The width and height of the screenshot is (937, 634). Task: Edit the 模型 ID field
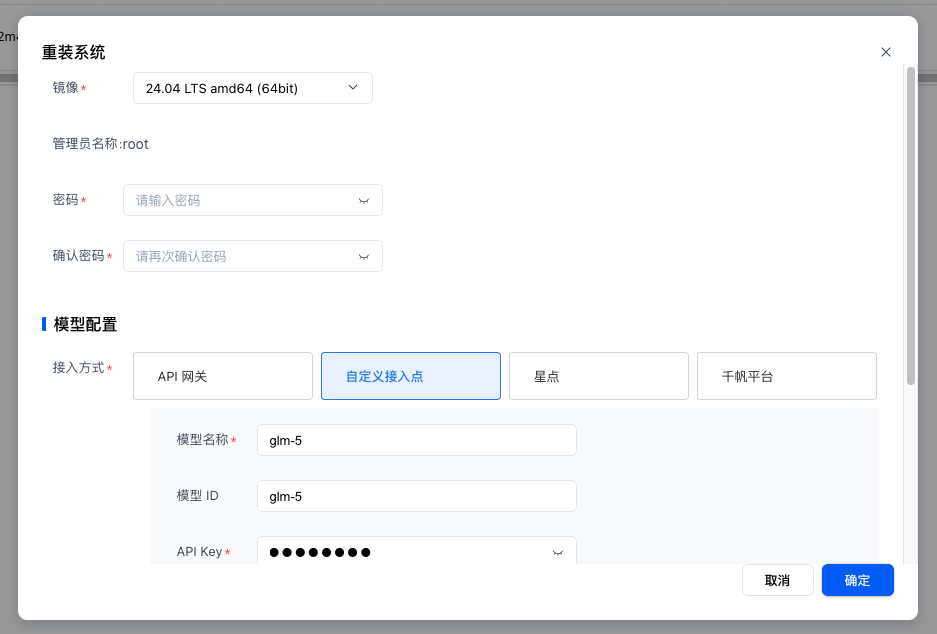pos(417,496)
